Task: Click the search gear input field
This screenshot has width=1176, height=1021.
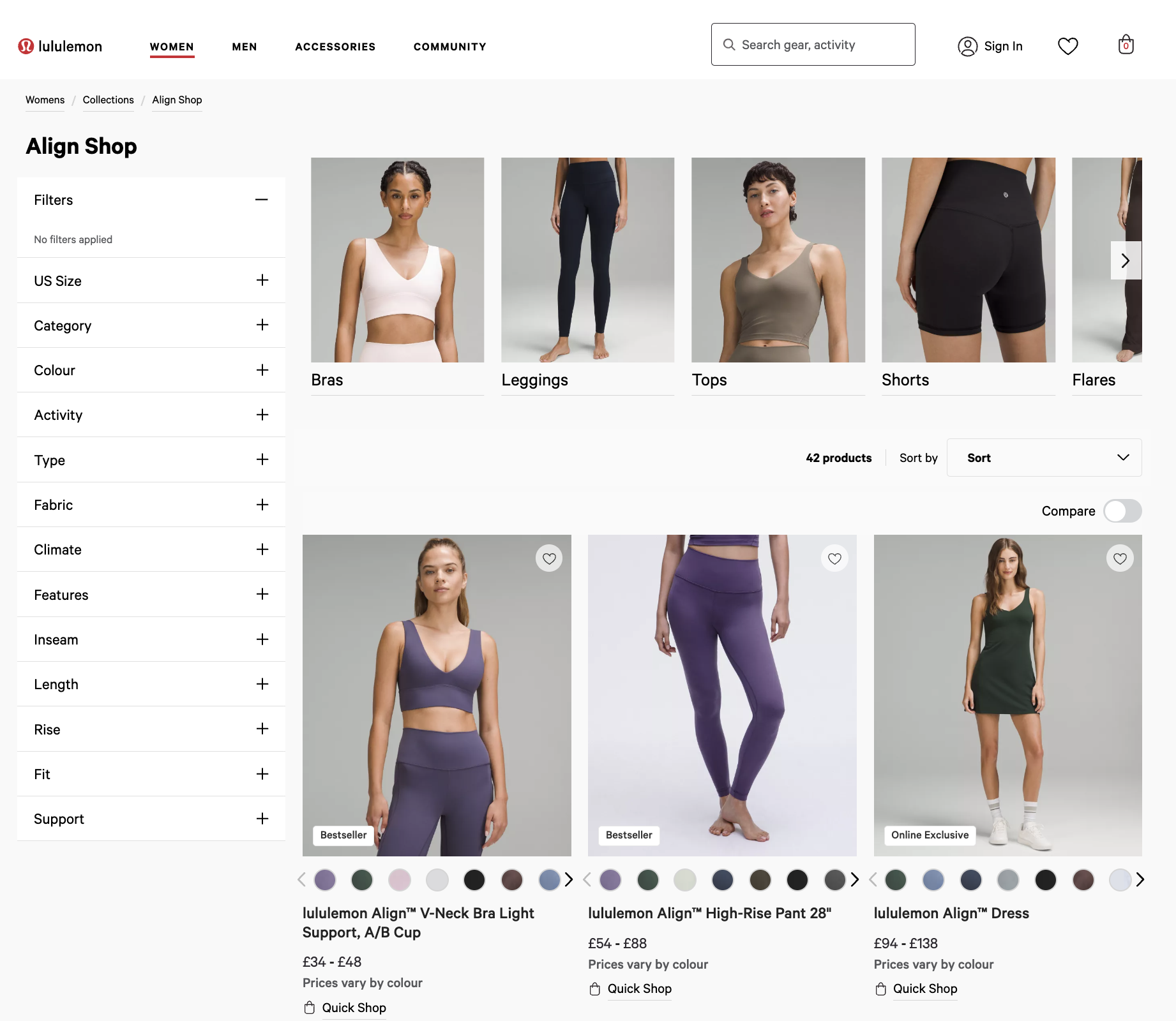Action: click(813, 45)
